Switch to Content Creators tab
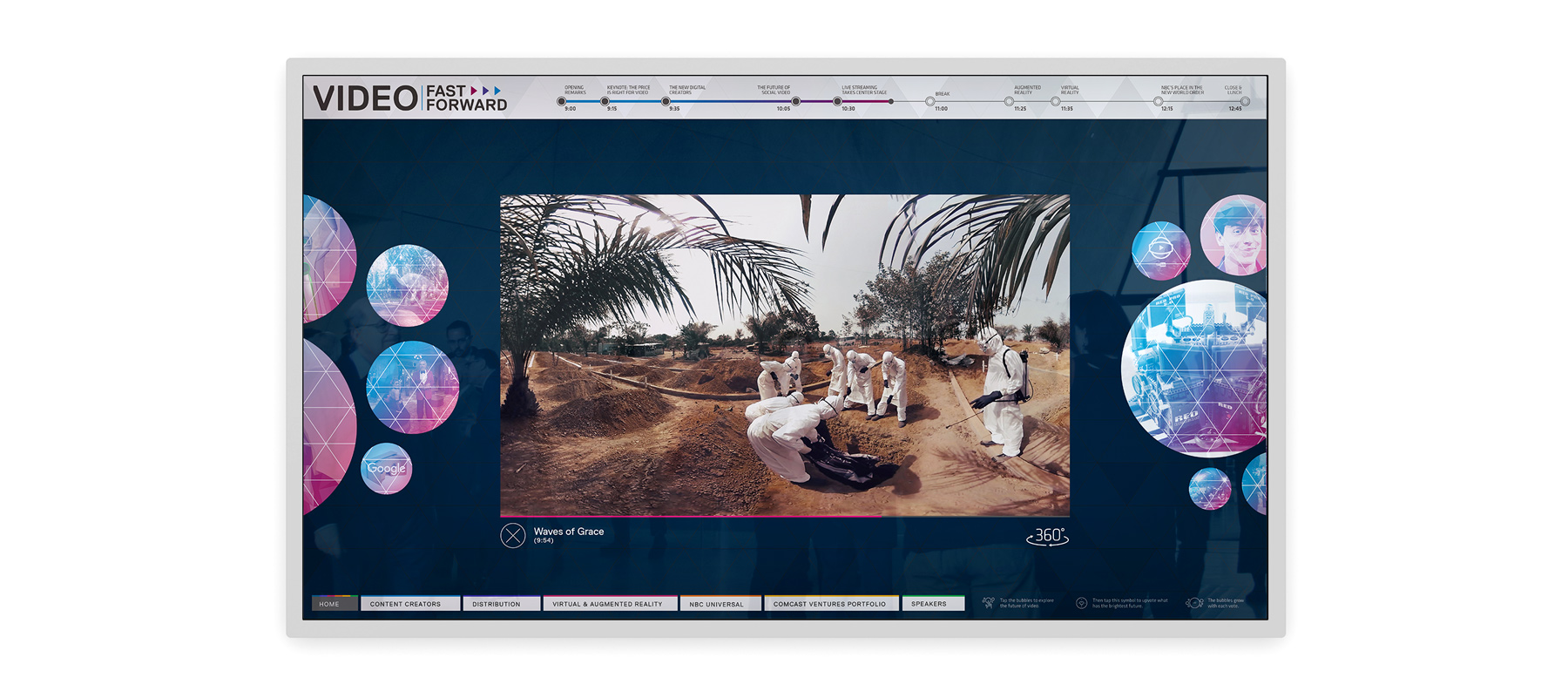Image resolution: width=1568 pixels, height=698 pixels. coord(409,604)
